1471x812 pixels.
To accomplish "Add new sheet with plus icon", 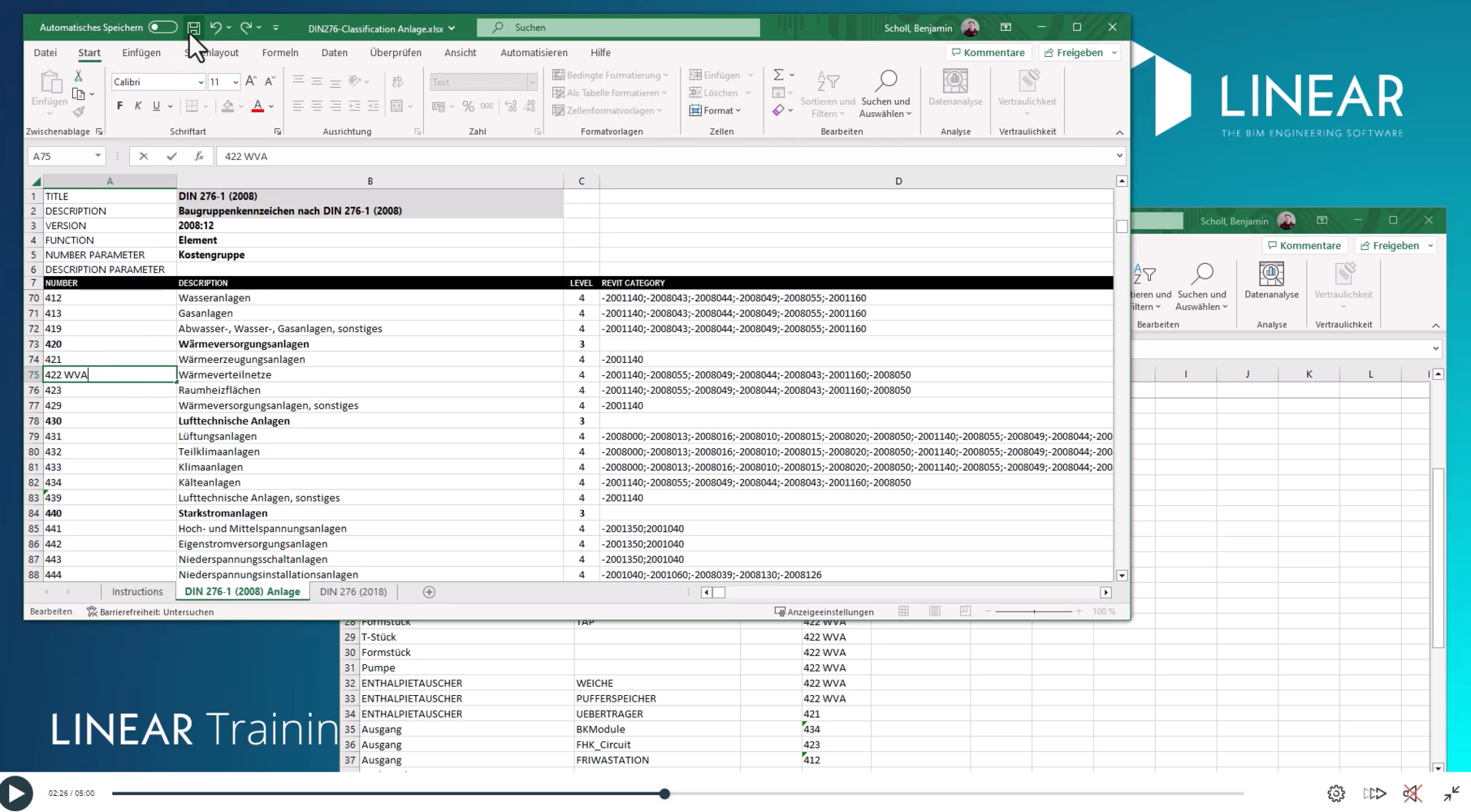I will pyautogui.click(x=429, y=592).
